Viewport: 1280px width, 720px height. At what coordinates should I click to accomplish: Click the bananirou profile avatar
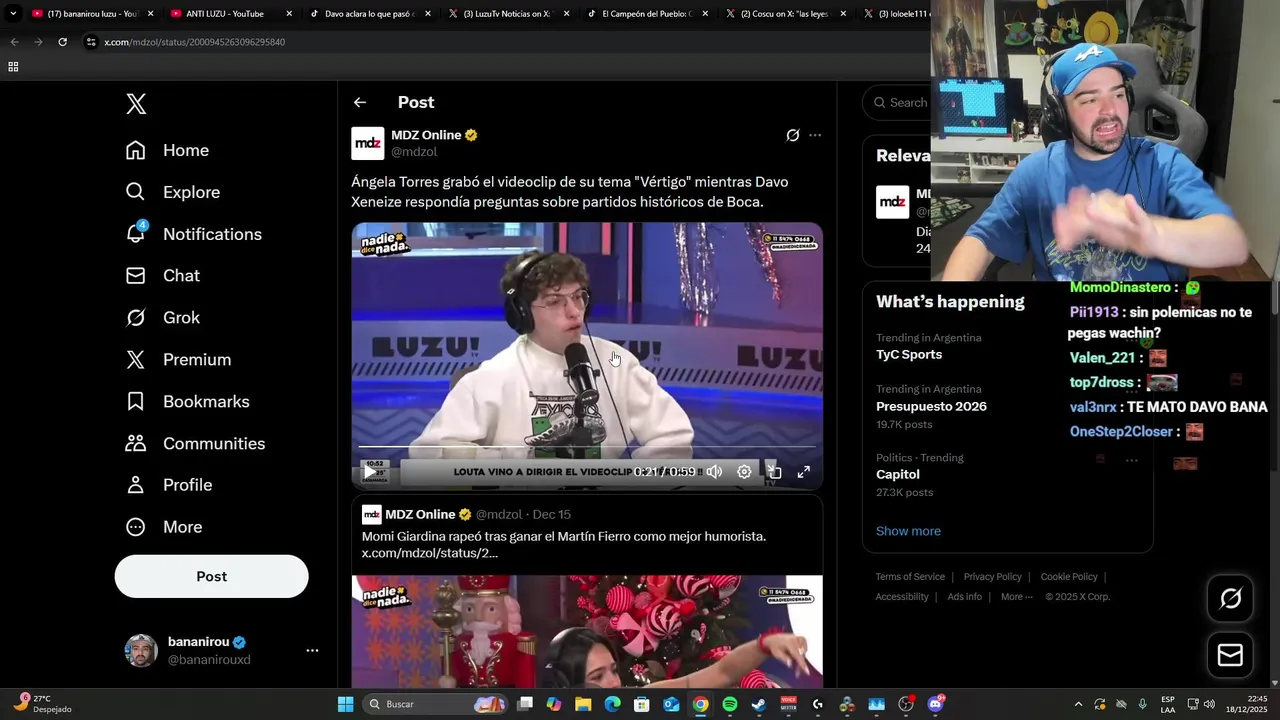click(x=141, y=650)
